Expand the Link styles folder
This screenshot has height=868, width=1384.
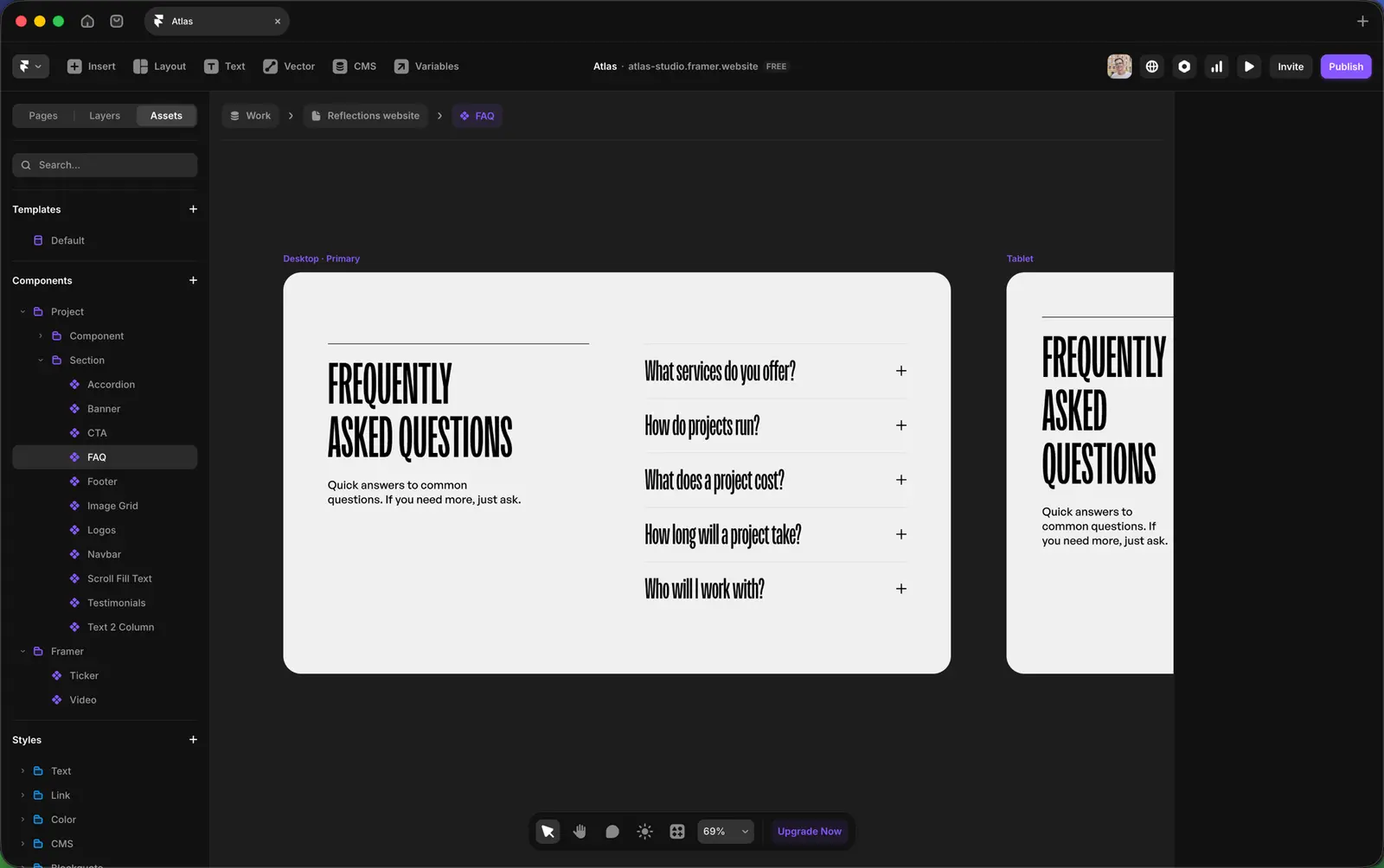tap(22, 795)
